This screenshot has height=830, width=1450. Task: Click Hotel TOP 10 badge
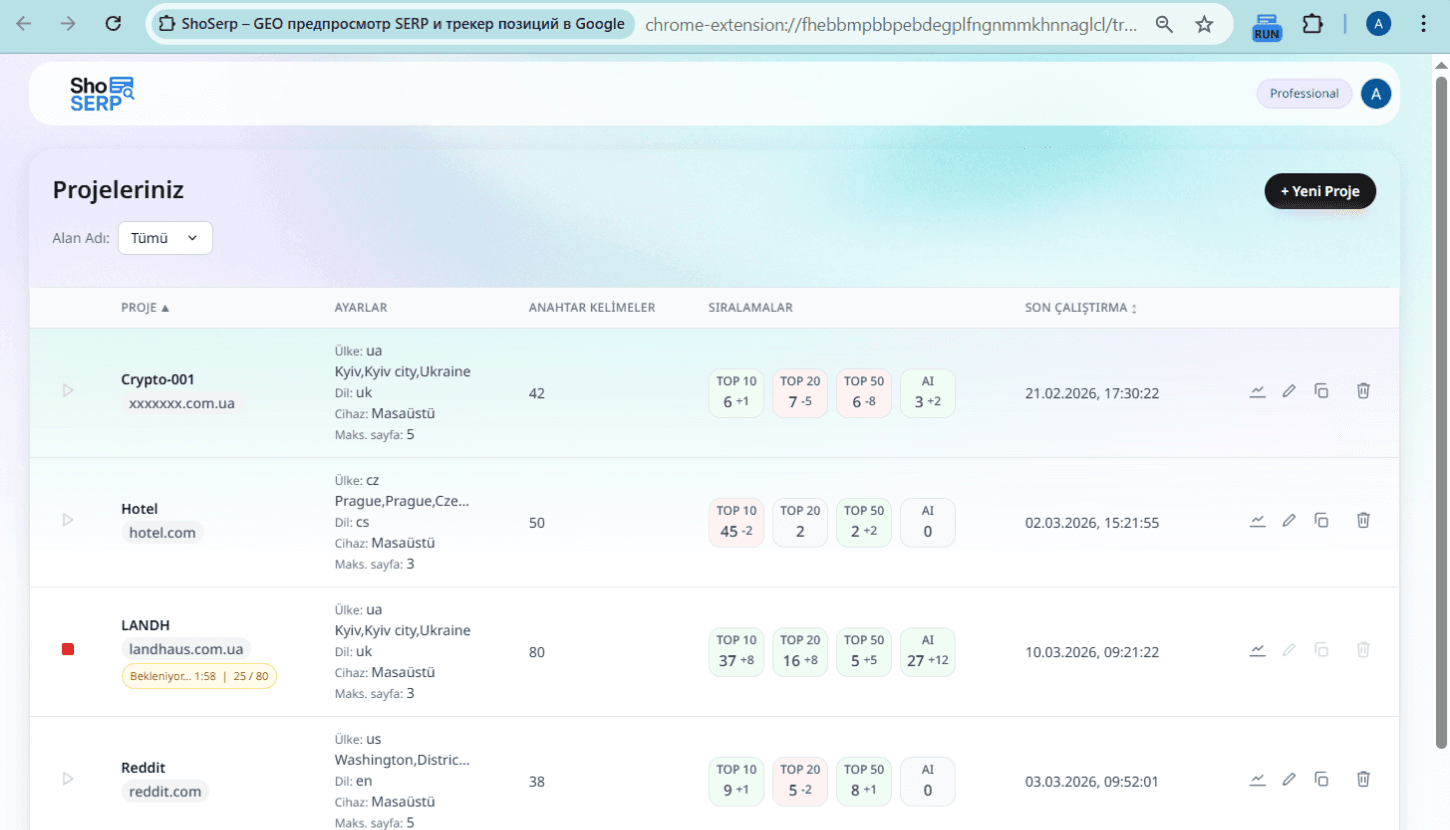pyautogui.click(x=736, y=523)
